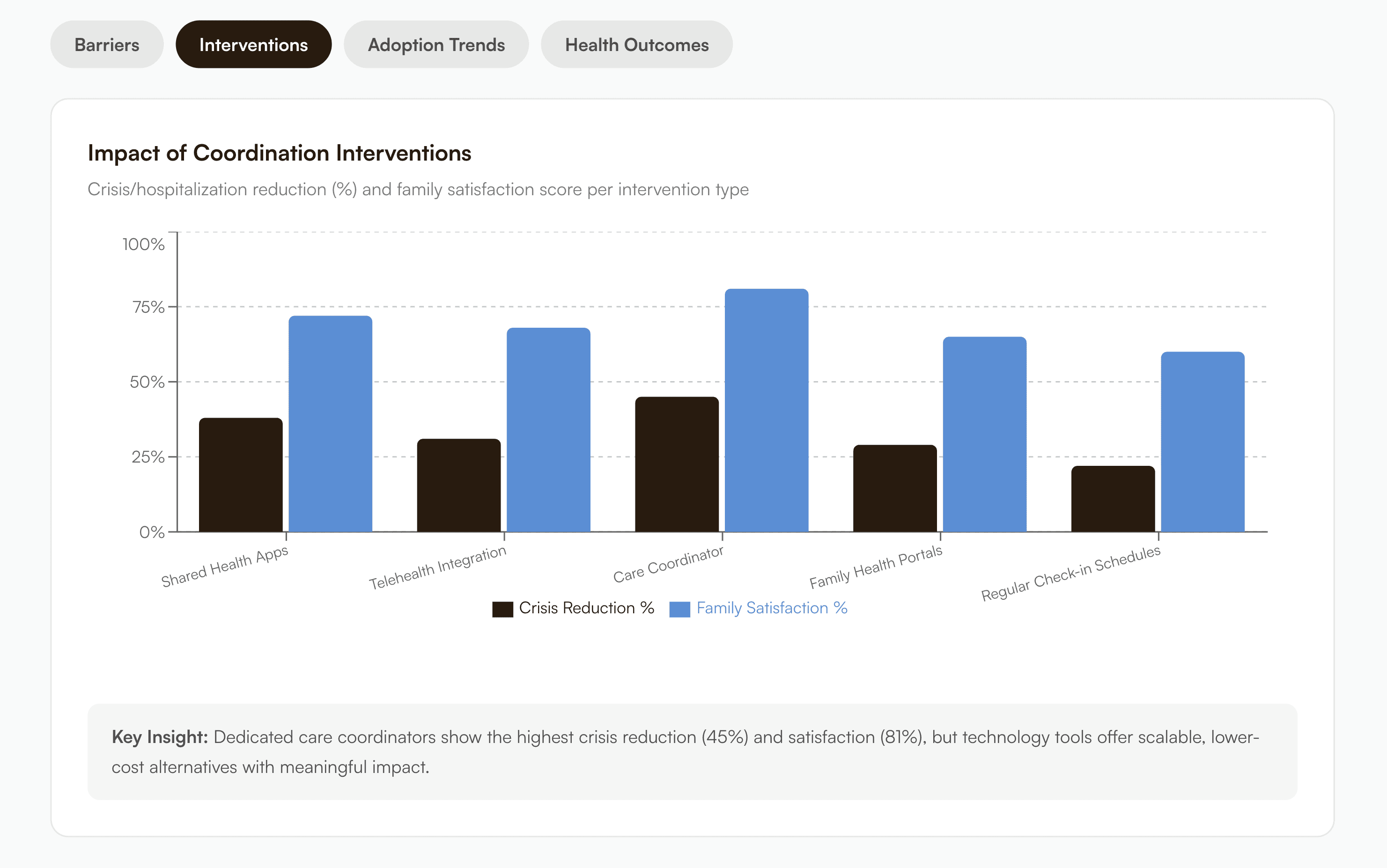Screen dimensions: 1387x868
Task: Click the blue Family Satisfaction legend swatch
Action: pos(680,609)
